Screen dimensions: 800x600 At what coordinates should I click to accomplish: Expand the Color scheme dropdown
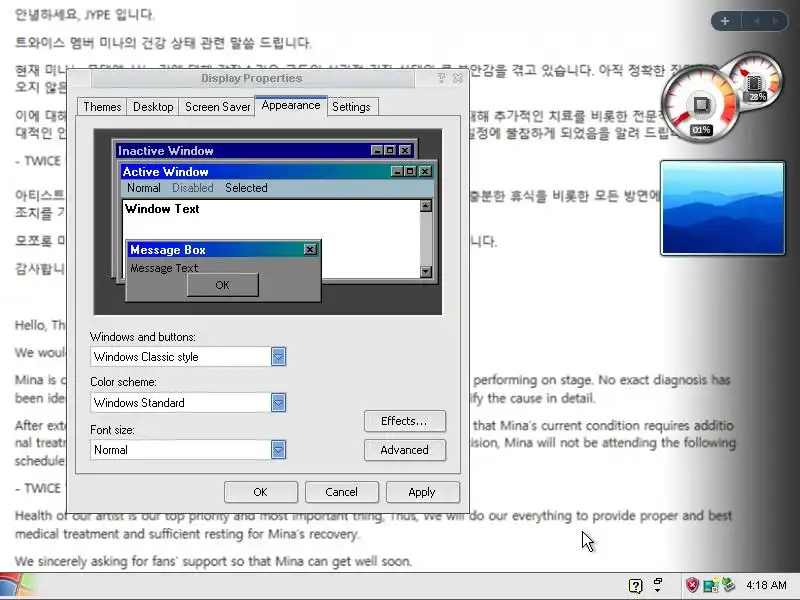[x=278, y=403]
